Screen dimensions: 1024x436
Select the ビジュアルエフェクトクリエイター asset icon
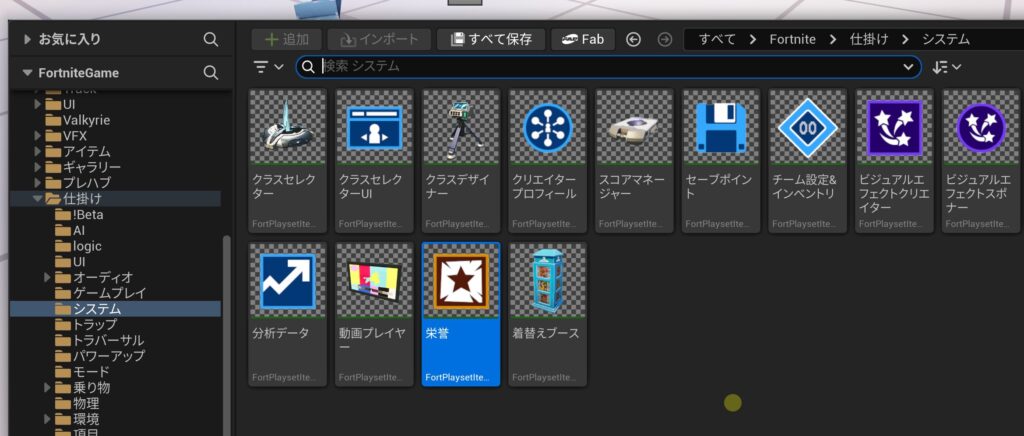click(x=895, y=127)
